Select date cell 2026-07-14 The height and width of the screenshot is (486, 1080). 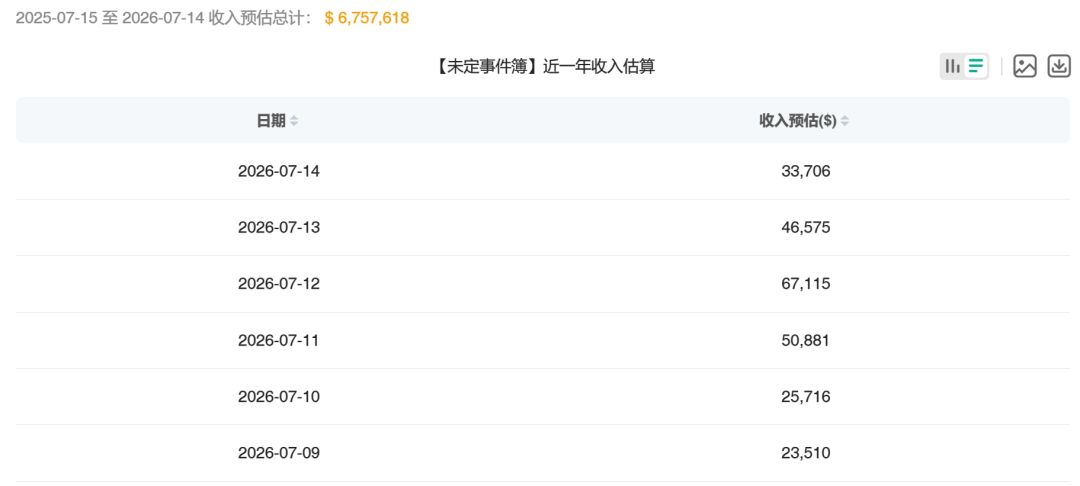pos(279,171)
